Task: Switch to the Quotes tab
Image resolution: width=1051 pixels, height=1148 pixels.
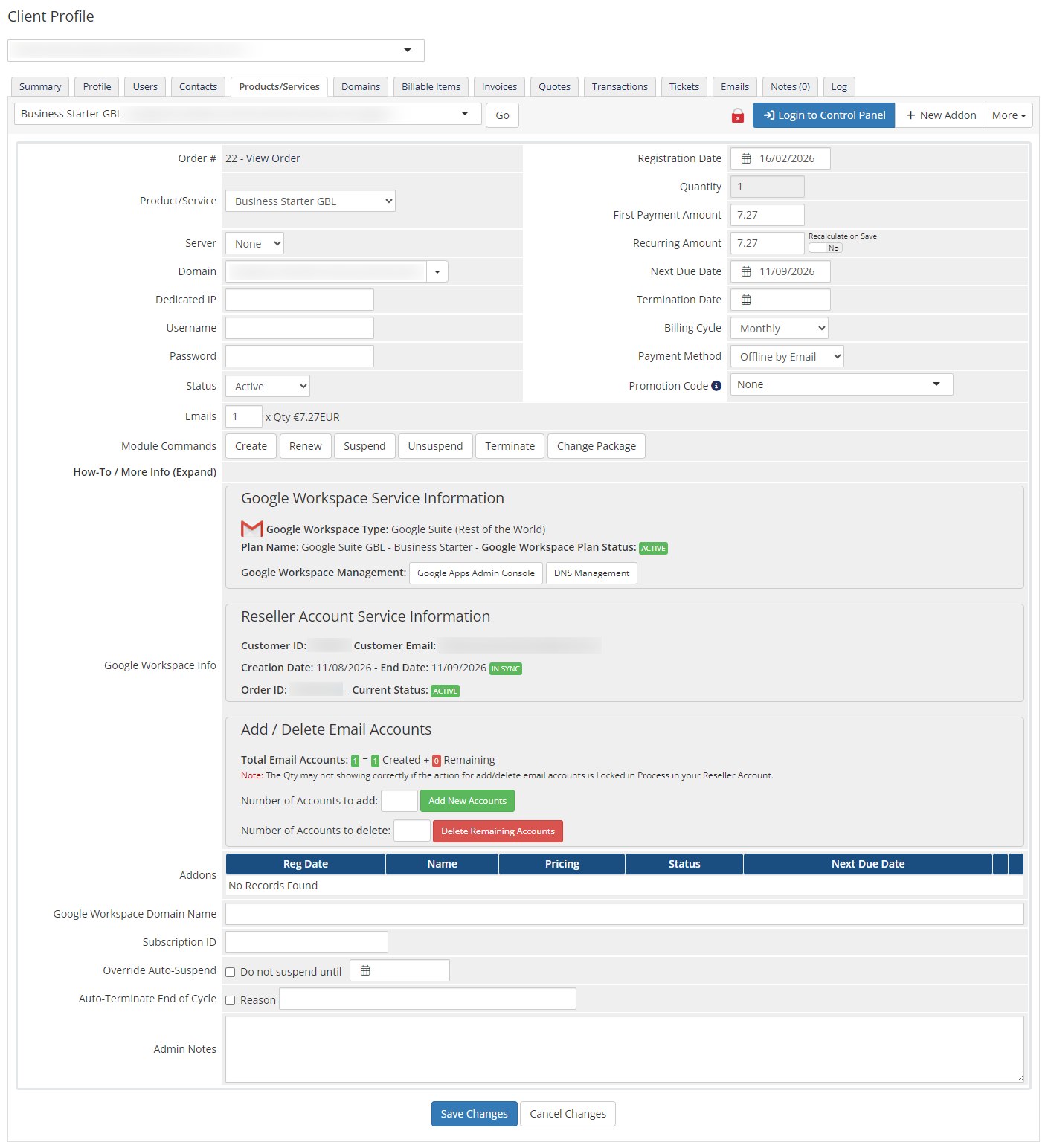Action: (x=554, y=86)
